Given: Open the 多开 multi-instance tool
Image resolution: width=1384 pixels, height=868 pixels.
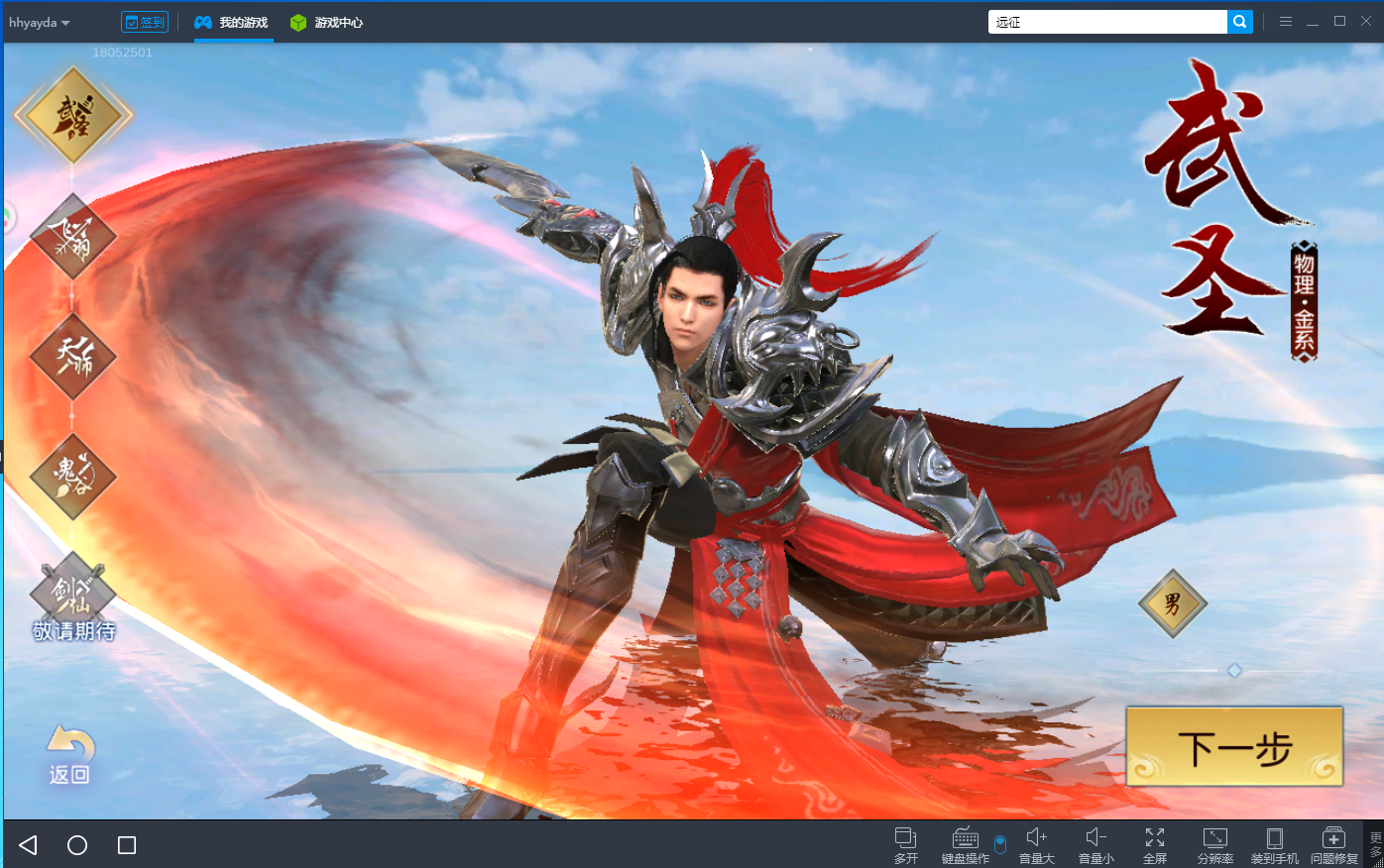Looking at the screenshot, I should click(906, 845).
